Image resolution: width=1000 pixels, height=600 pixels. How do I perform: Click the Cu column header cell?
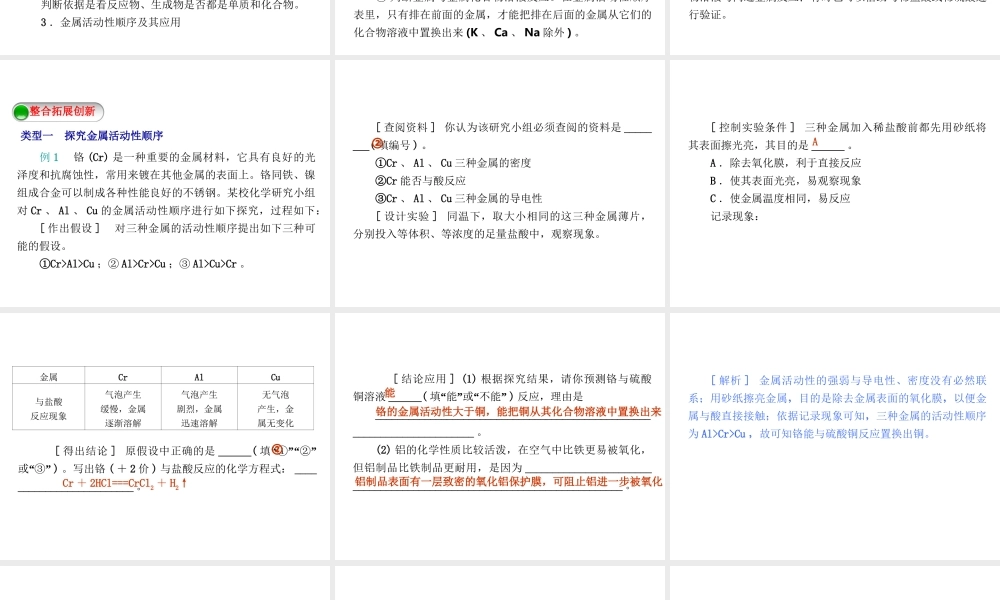click(276, 377)
